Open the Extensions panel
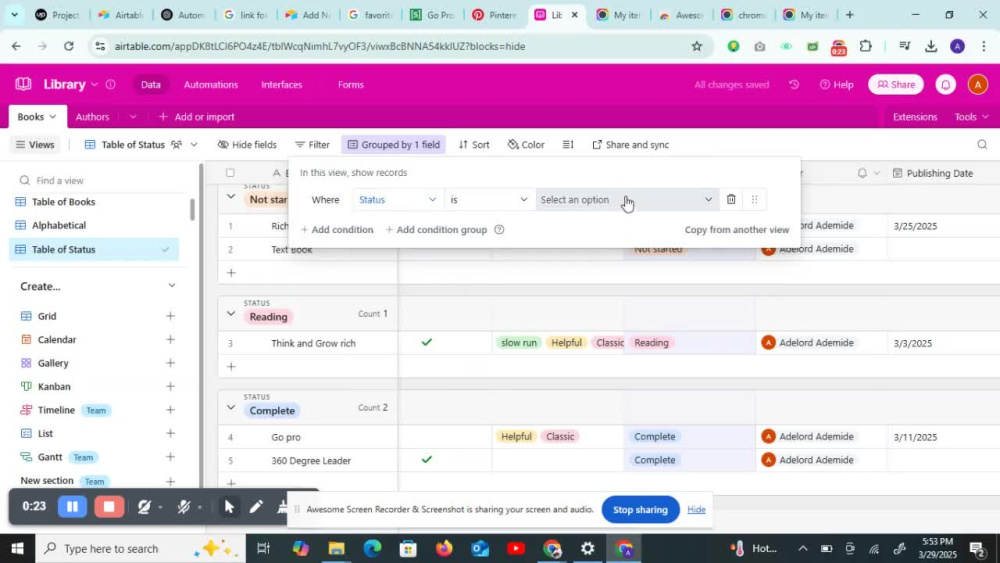The width and height of the screenshot is (1000, 563). [x=915, y=117]
